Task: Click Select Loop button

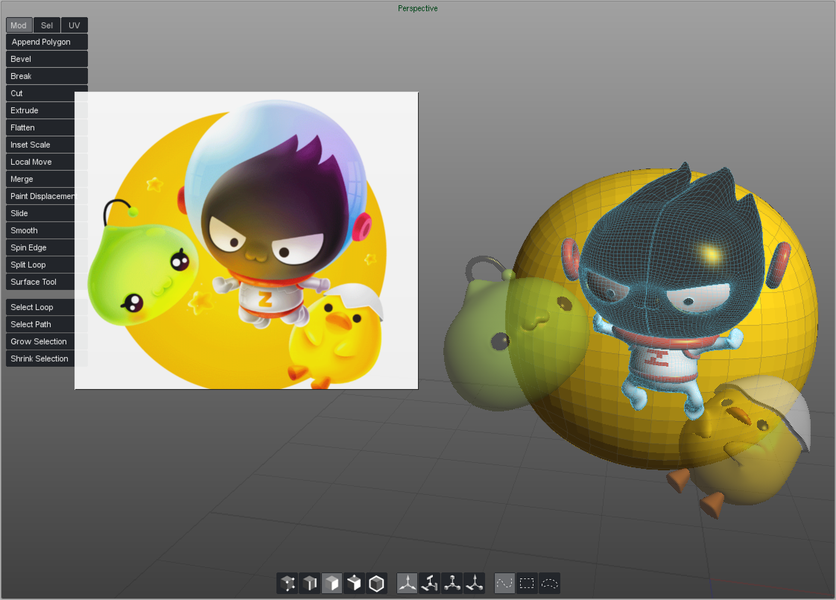Action: click(41, 307)
